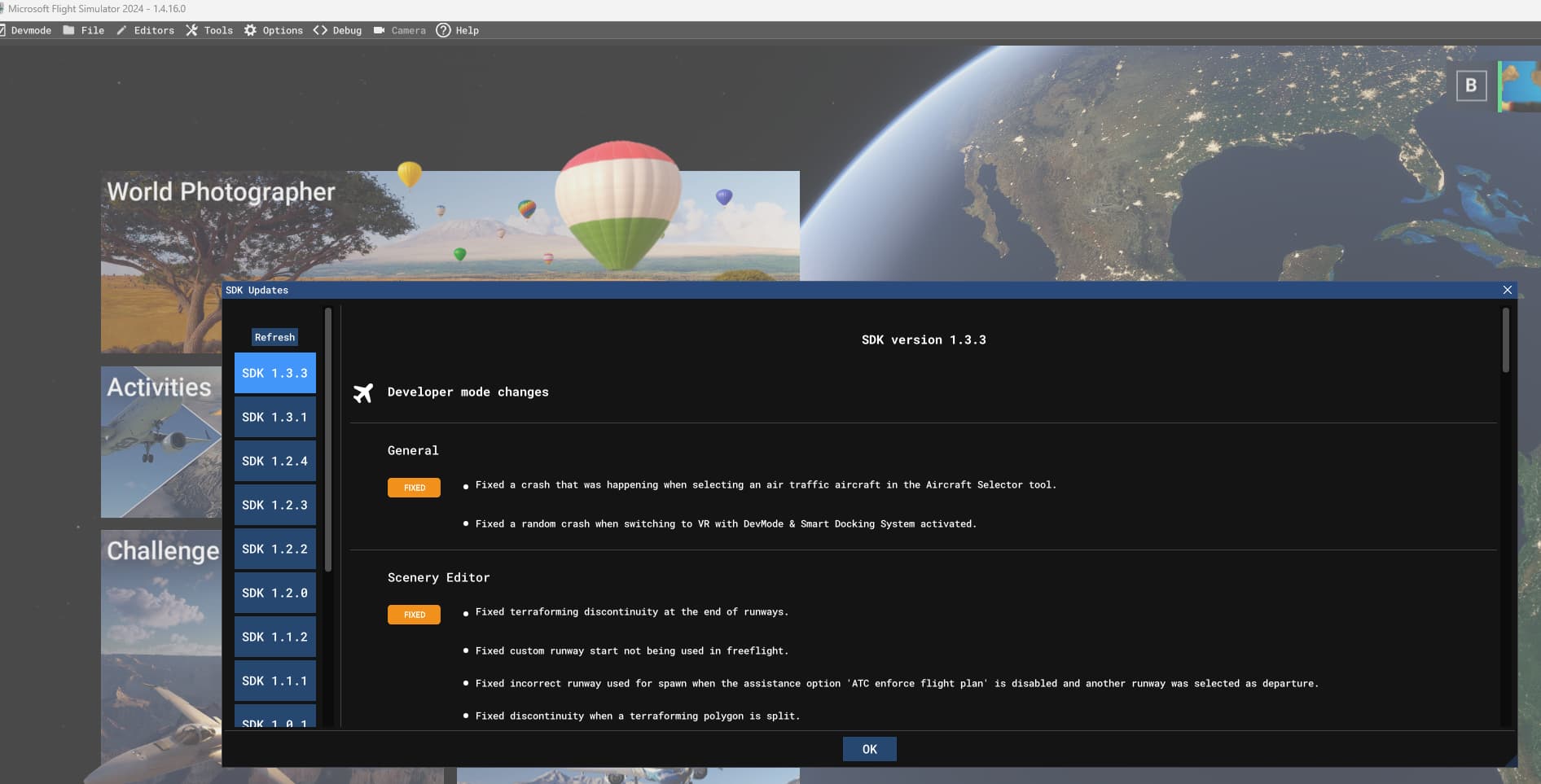The width and height of the screenshot is (1541, 784).
Task: Click the FIXED badge under Scenery Editor
Action: coord(414,615)
